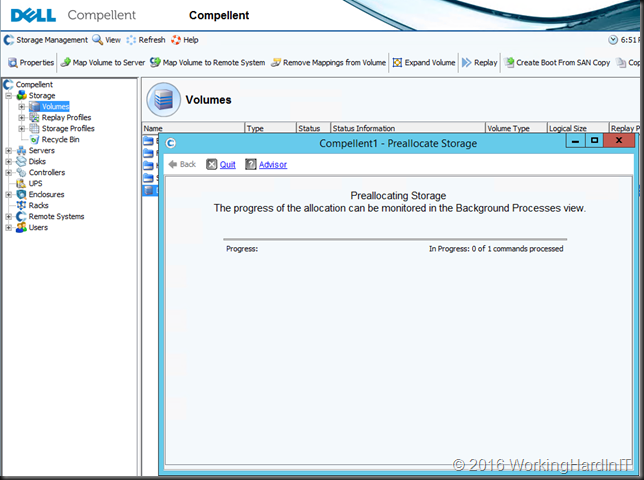
Task: Select Controllers in the tree
Action: pos(47,172)
